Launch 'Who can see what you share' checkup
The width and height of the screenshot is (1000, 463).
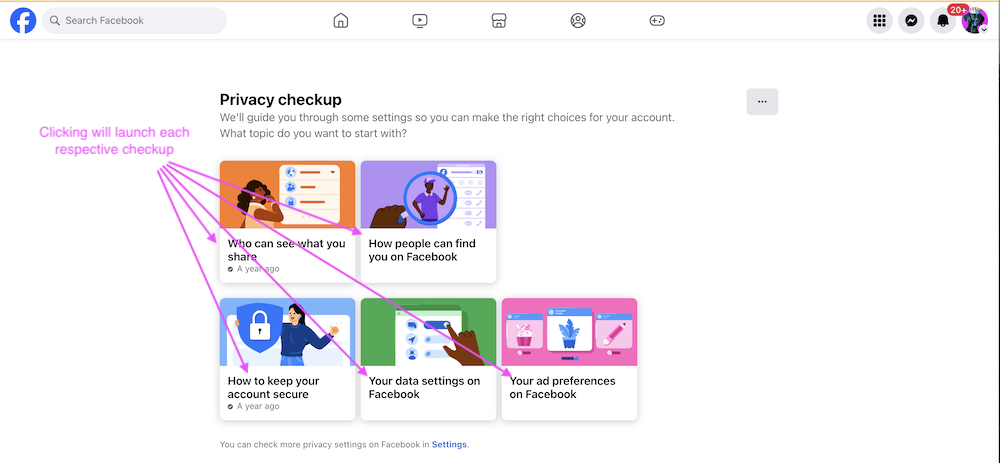pos(287,250)
